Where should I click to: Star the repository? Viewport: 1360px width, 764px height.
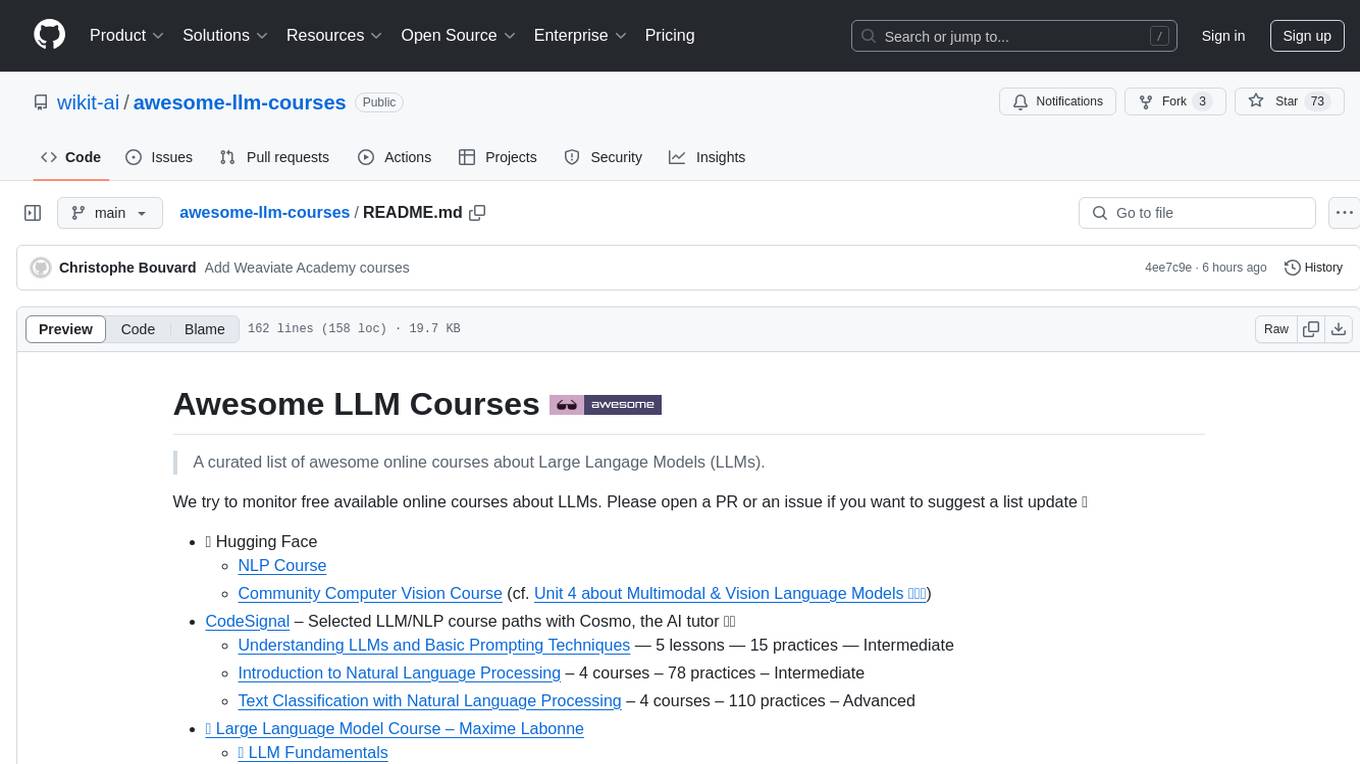click(1287, 102)
